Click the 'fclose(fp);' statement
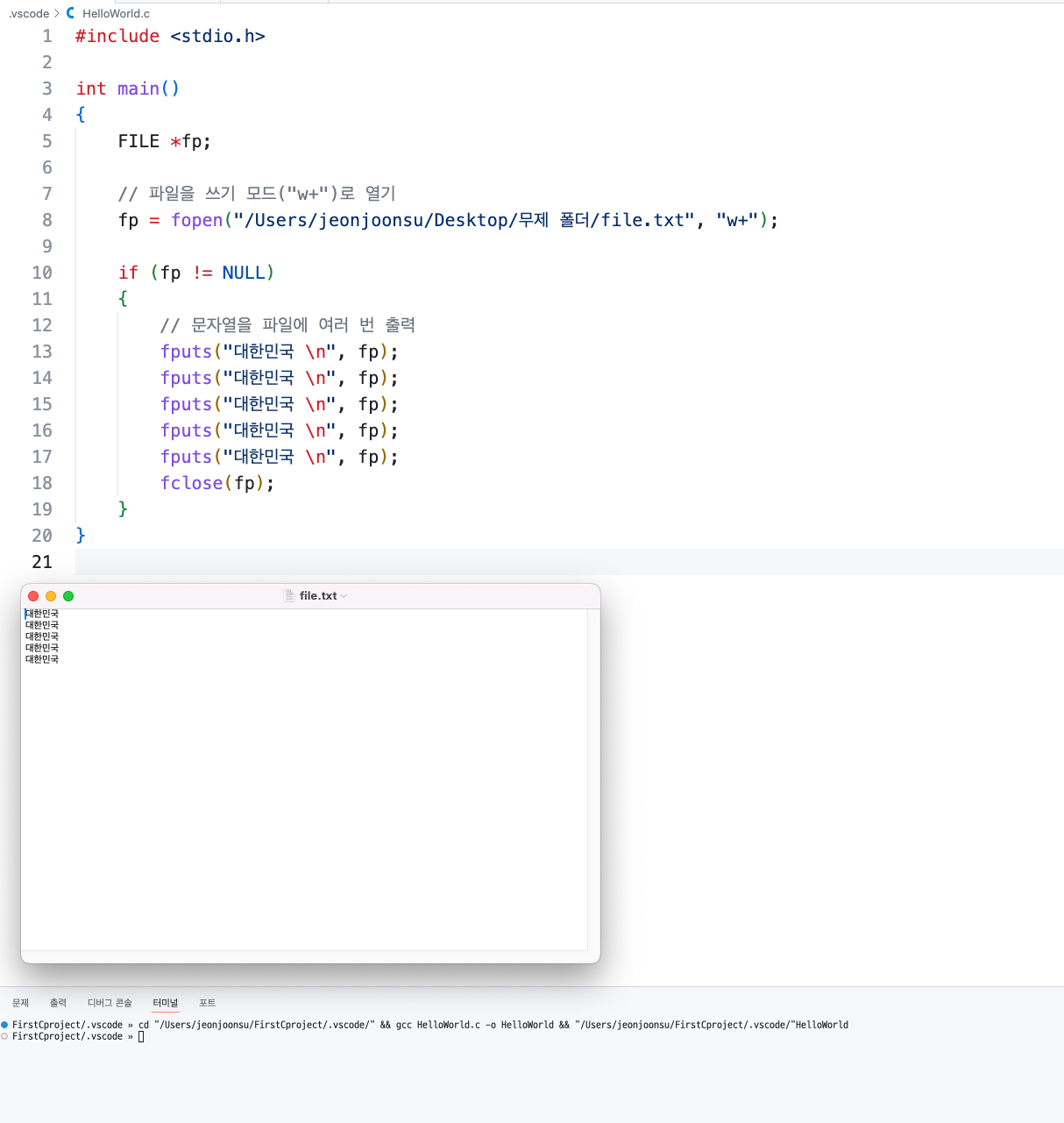This screenshot has height=1123, width=1064. pyautogui.click(x=217, y=483)
